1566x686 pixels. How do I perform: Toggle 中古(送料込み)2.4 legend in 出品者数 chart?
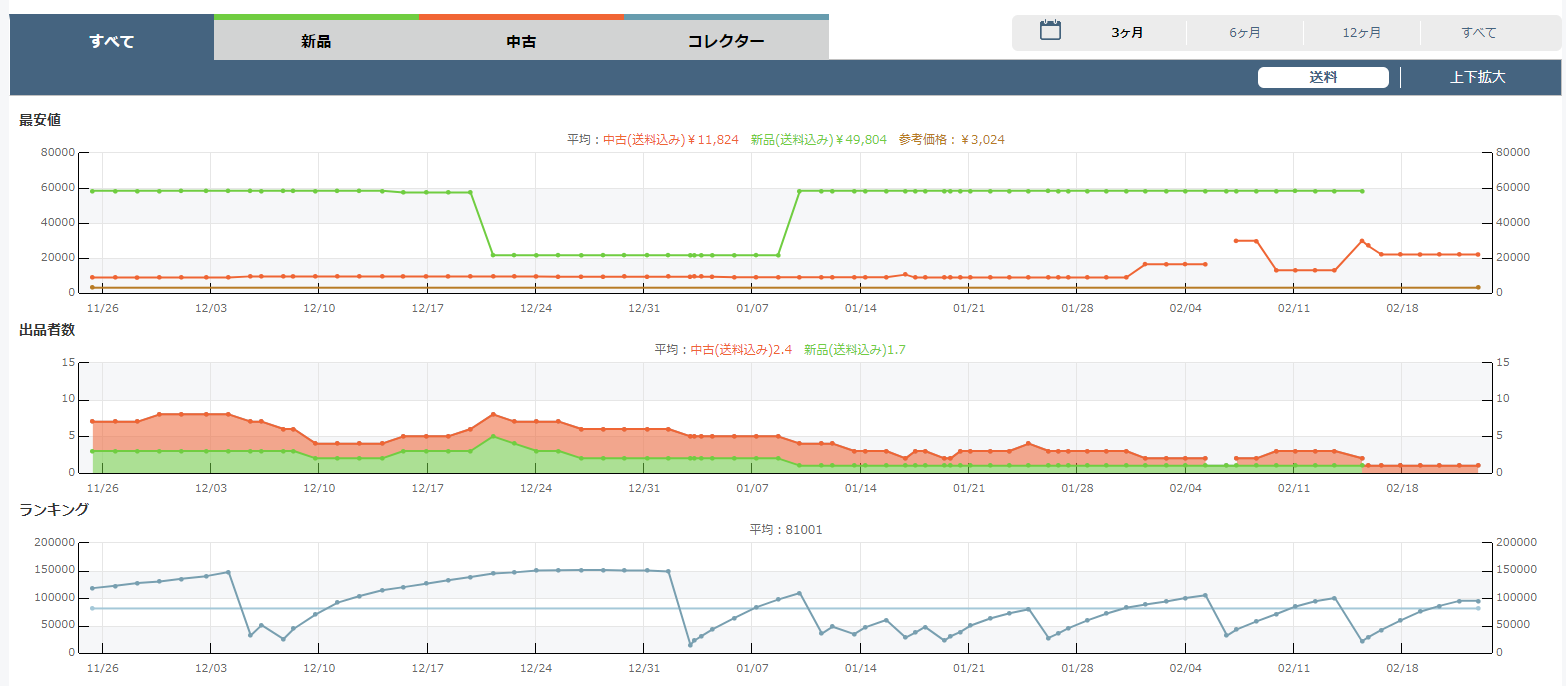741,350
